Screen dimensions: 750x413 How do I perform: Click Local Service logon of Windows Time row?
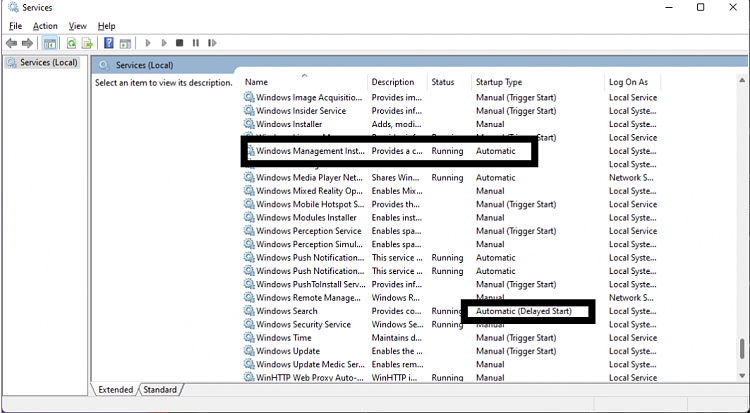point(633,337)
